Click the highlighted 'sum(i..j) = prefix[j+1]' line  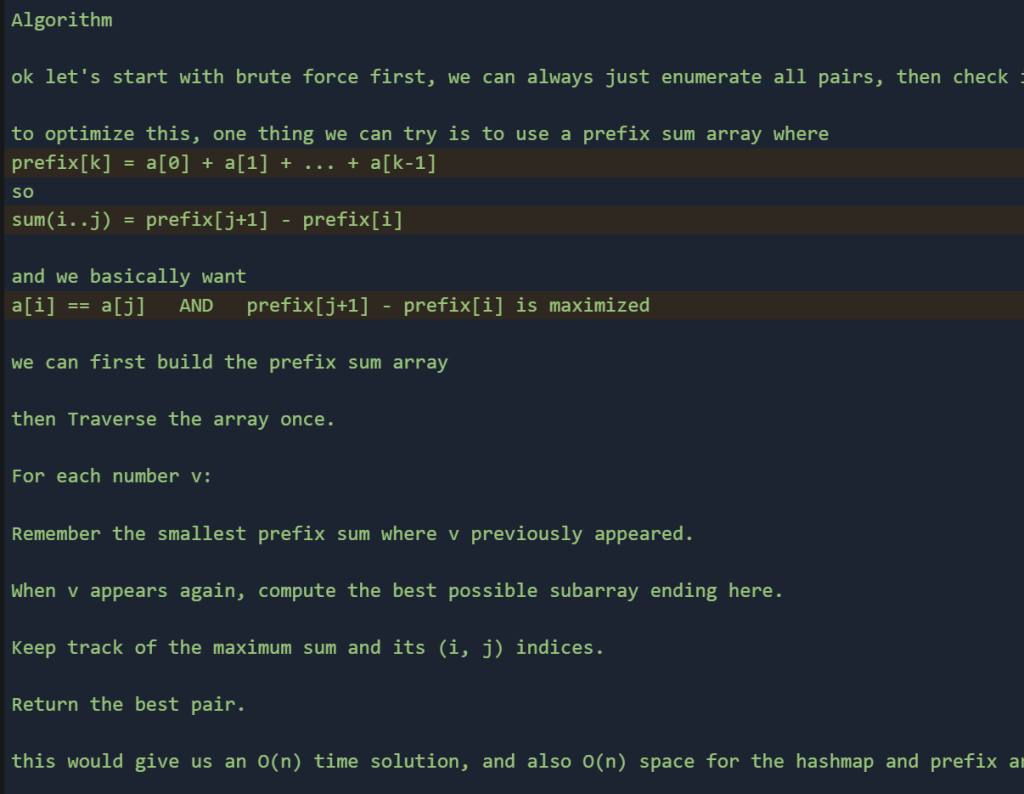tap(207, 220)
